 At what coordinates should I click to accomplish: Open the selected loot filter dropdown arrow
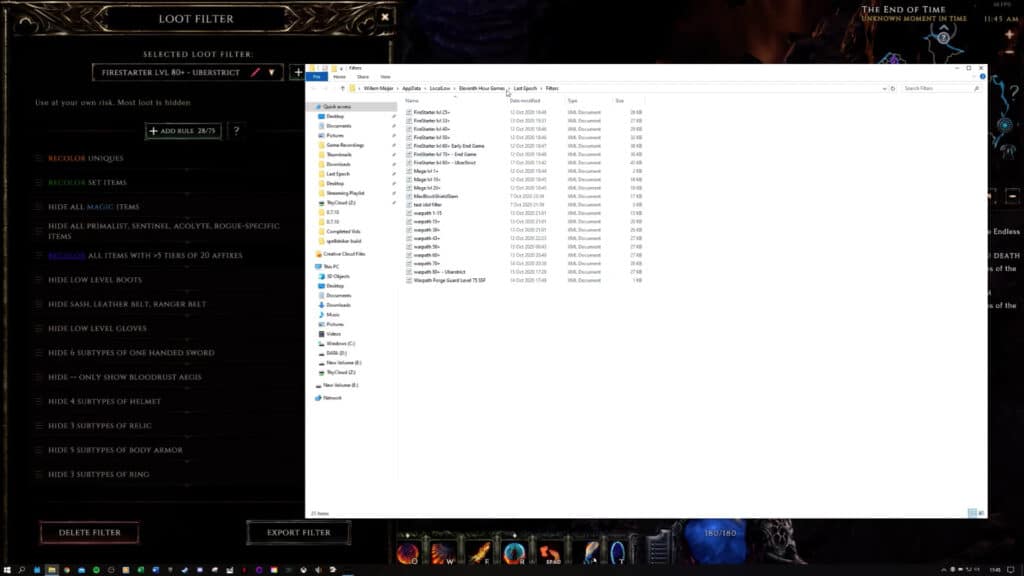click(x=272, y=72)
